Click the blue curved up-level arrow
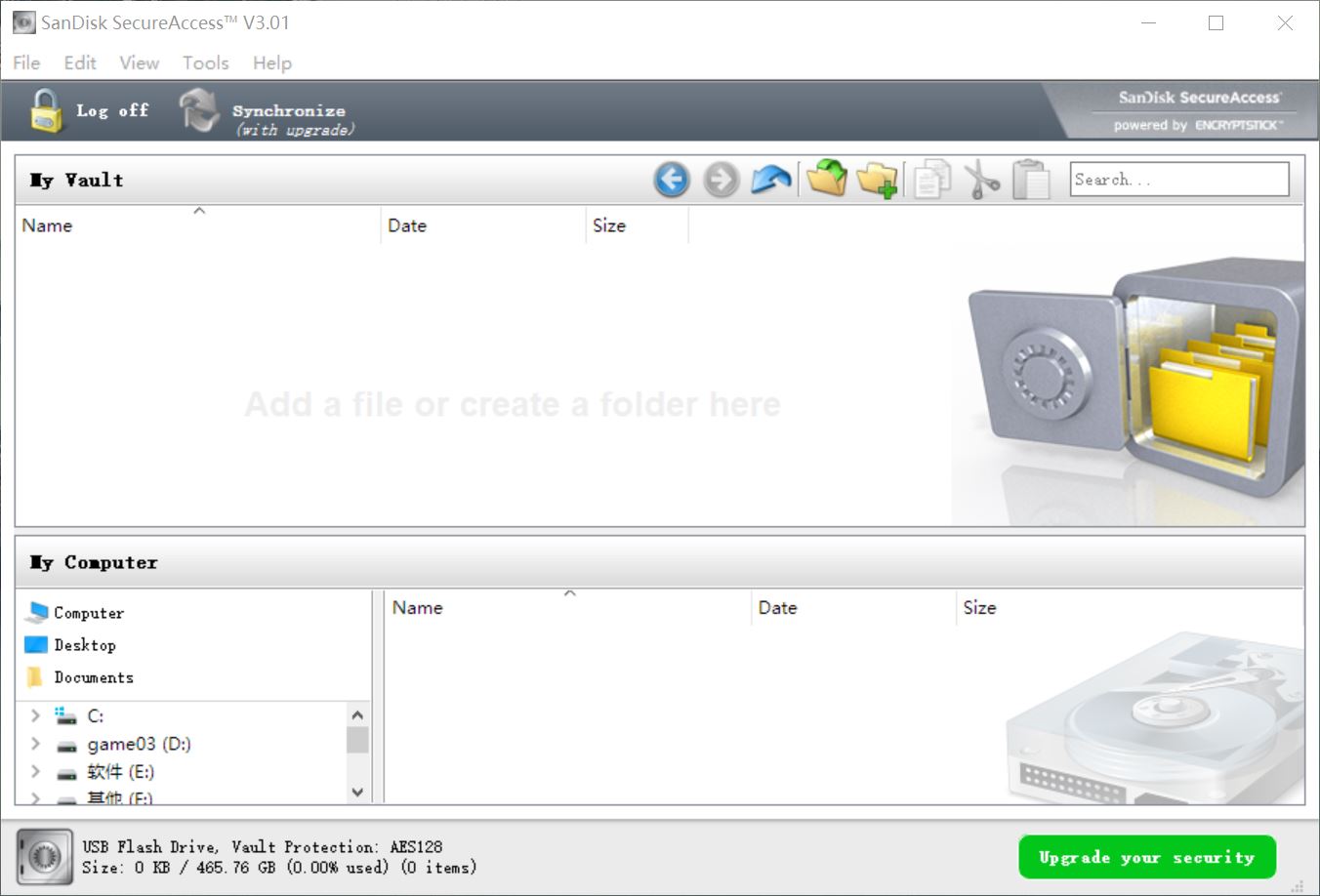The image size is (1320, 896). click(771, 180)
